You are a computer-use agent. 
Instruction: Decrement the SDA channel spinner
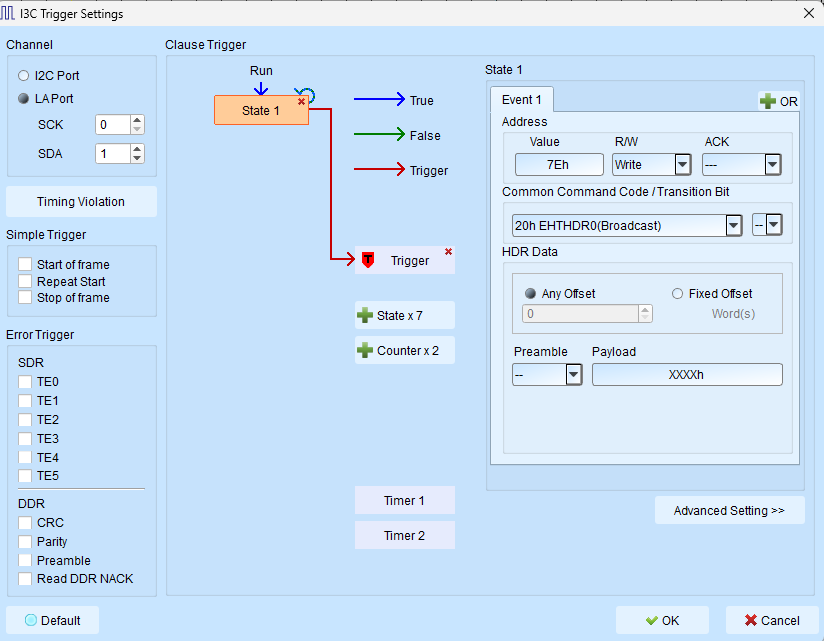coord(137,158)
